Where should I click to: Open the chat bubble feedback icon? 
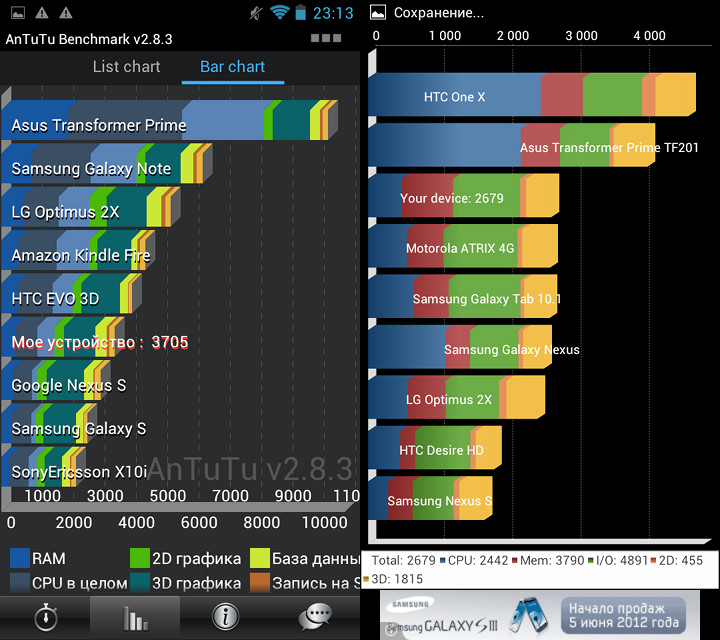[x=315, y=617]
